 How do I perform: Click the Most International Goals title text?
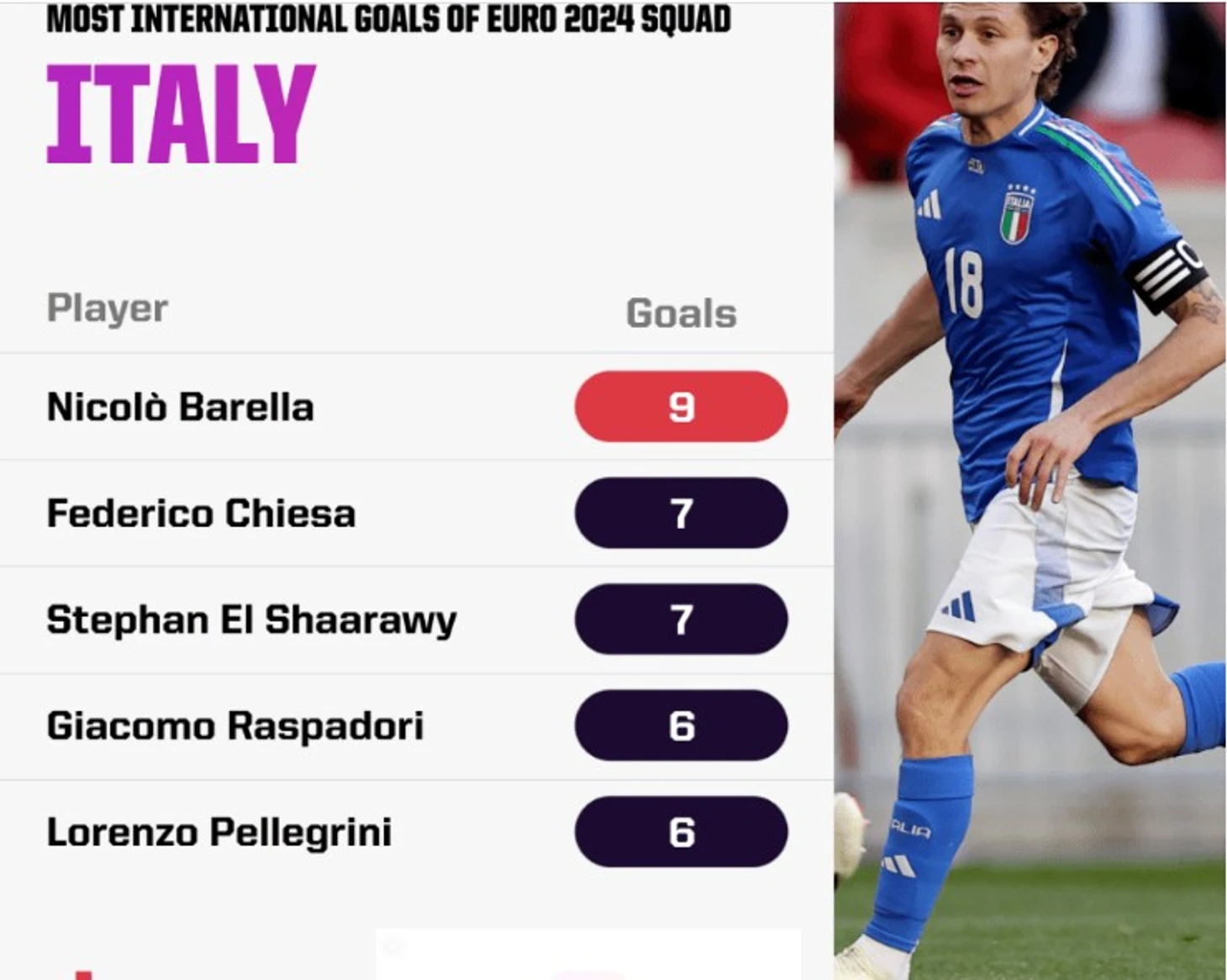388,18
